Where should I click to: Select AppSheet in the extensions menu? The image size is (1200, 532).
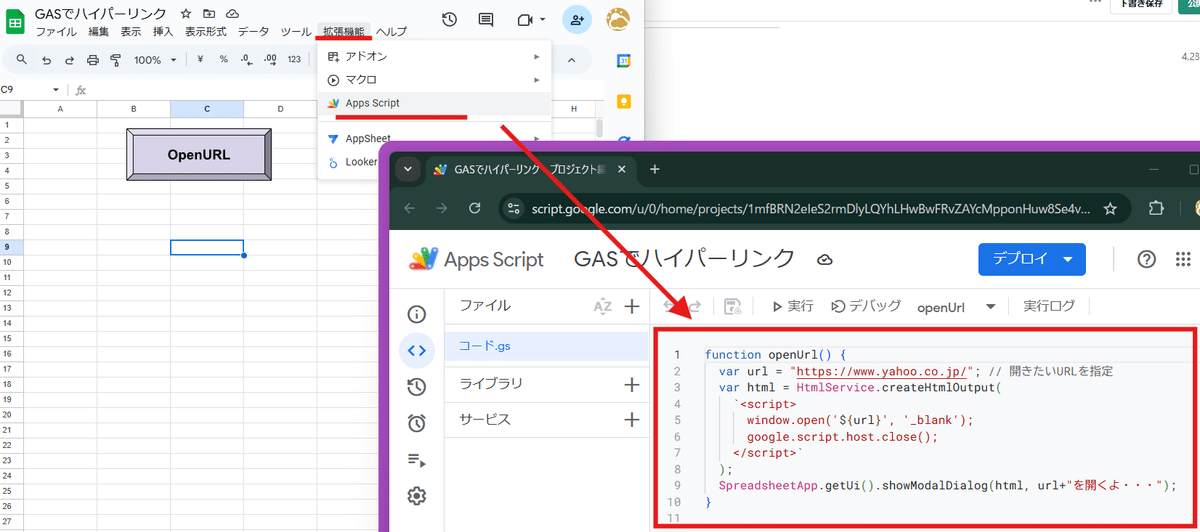tap(434, 138)
